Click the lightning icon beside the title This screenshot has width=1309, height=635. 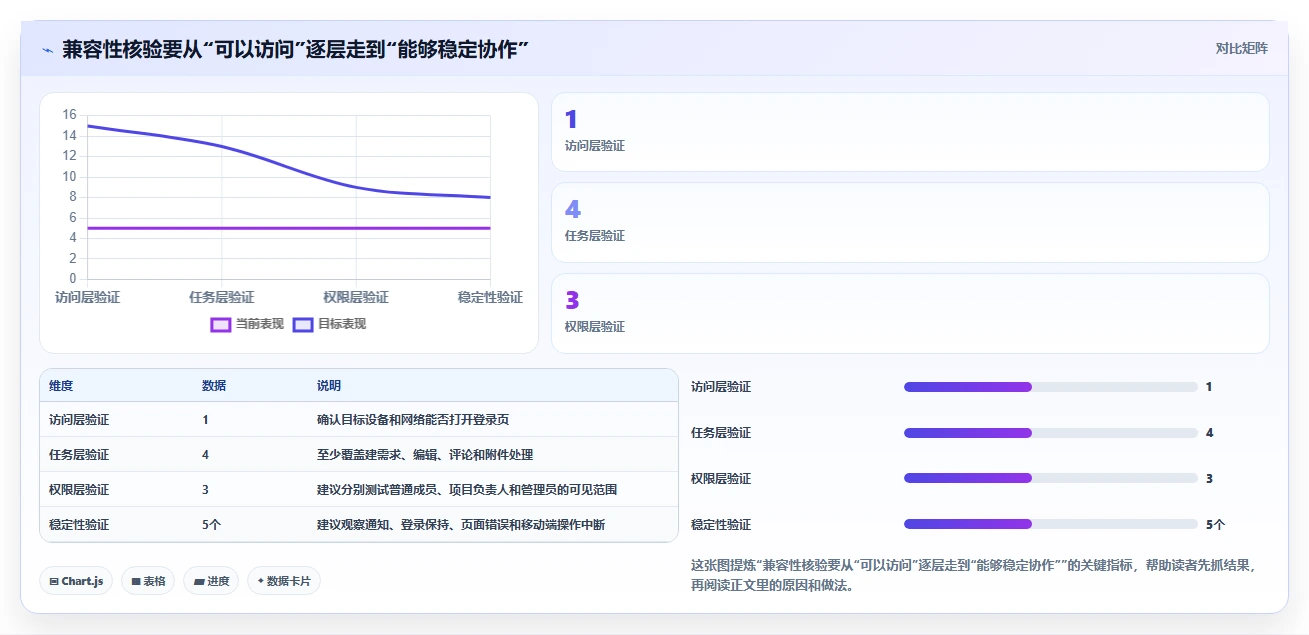[47, 49]
